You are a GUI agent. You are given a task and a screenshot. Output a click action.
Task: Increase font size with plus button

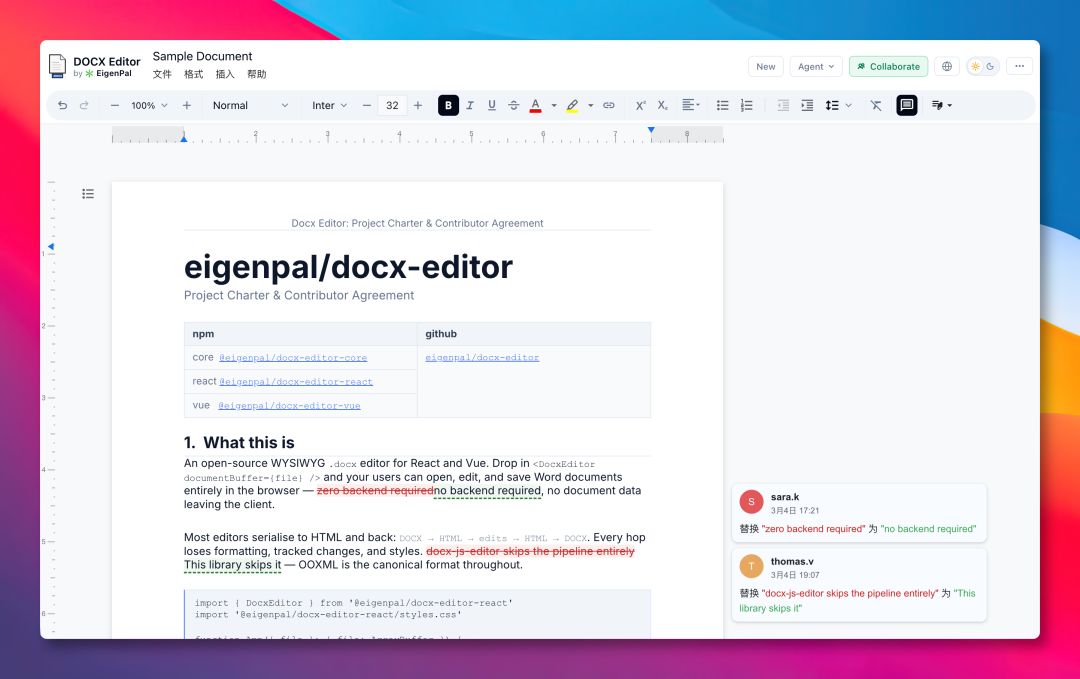tap(418, 105)
